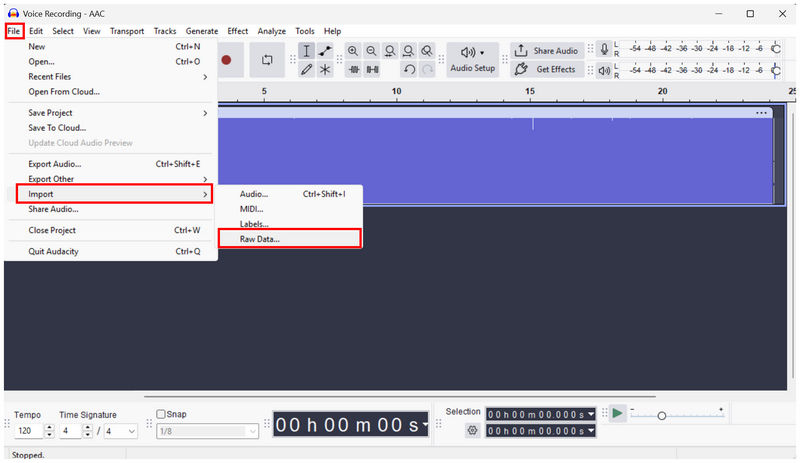The image size is (800, 463).
Task: Open the Selection toolbar gear settings
Action: [x=472, y=430]
